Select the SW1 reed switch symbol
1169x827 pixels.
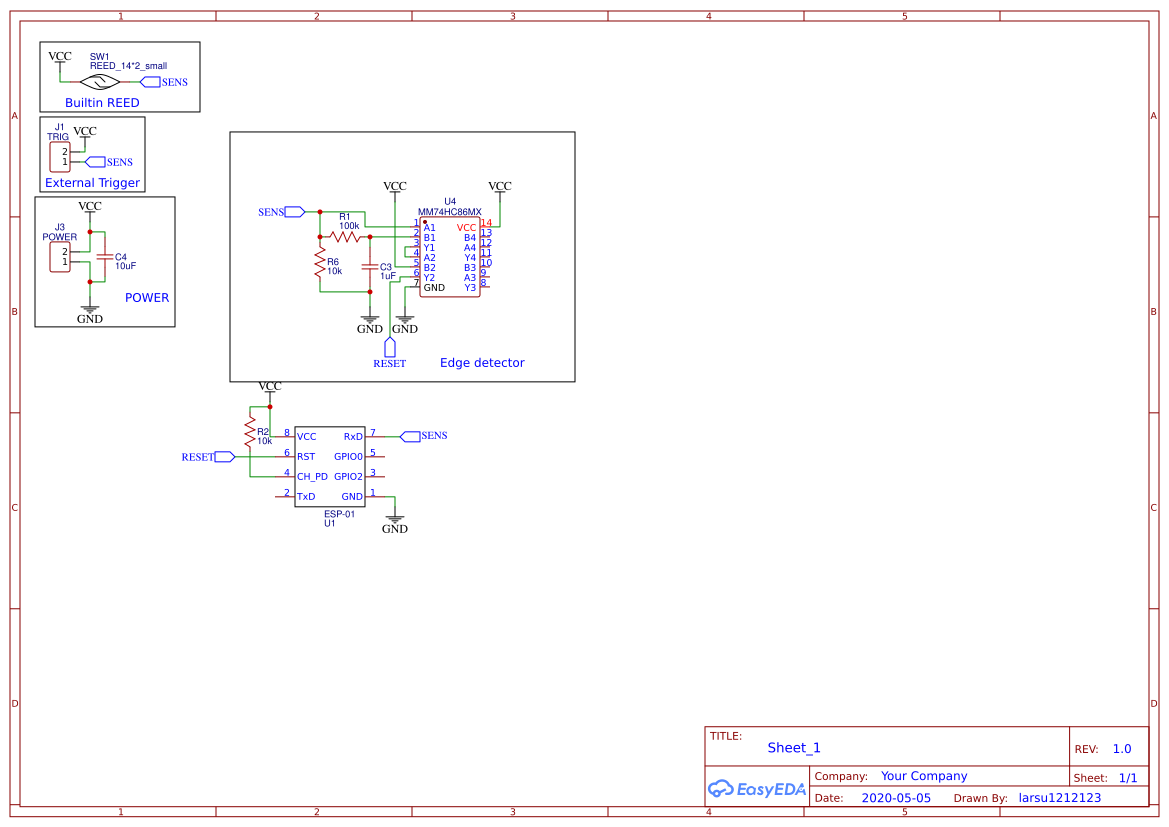100,82
